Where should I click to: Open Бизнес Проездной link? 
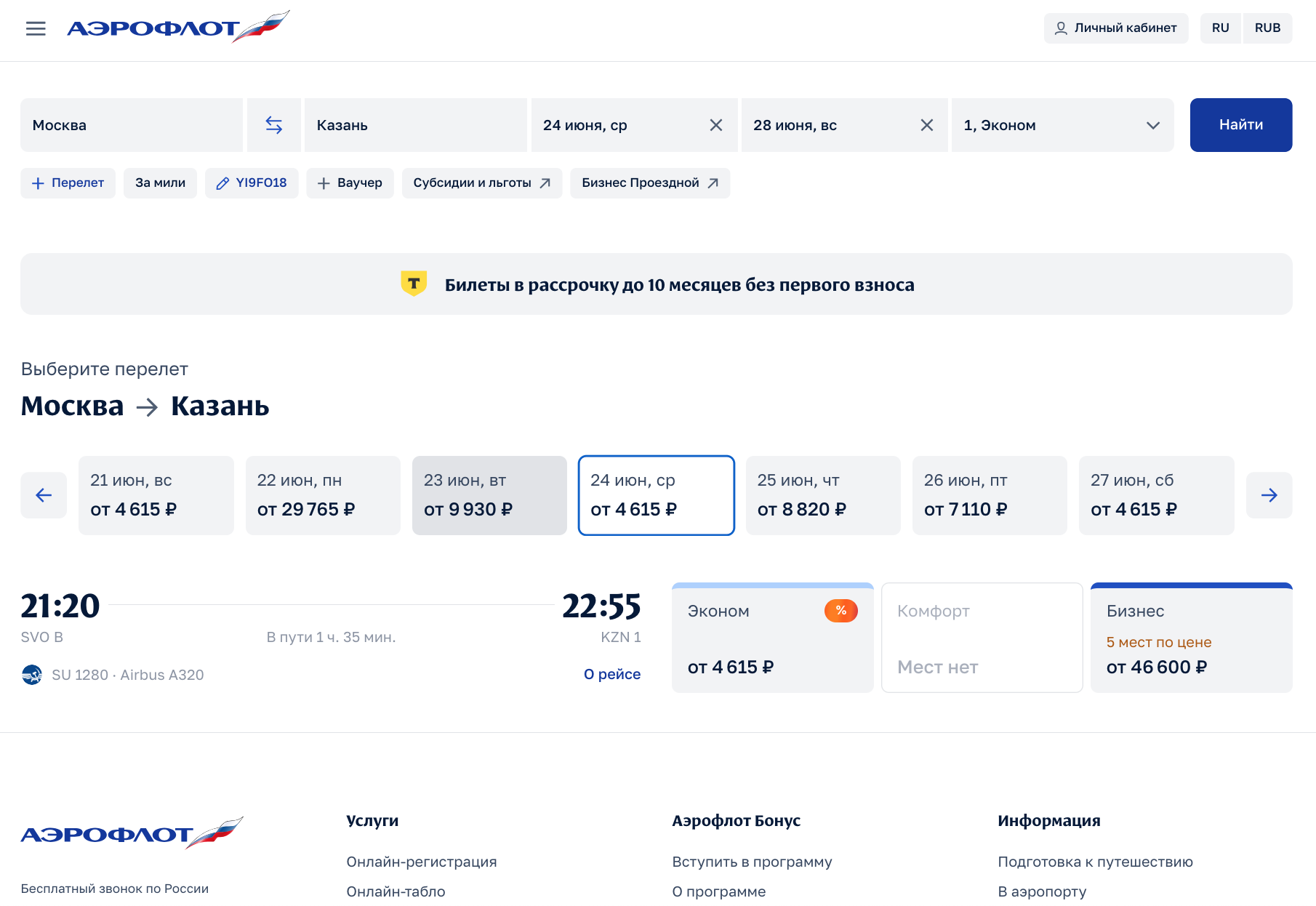tap(650, 183)
